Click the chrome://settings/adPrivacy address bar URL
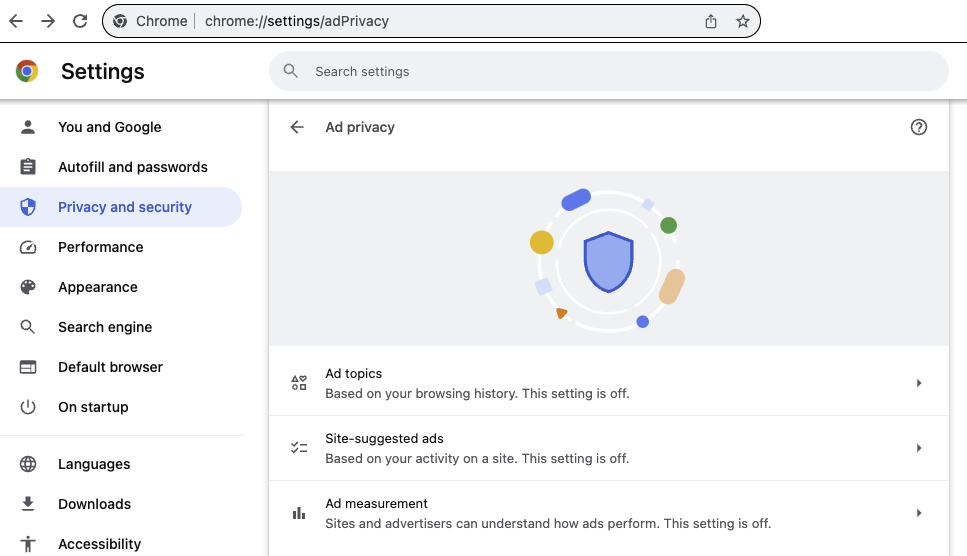The width and height of the screenshot is (967, 556). tap(297, 21)
